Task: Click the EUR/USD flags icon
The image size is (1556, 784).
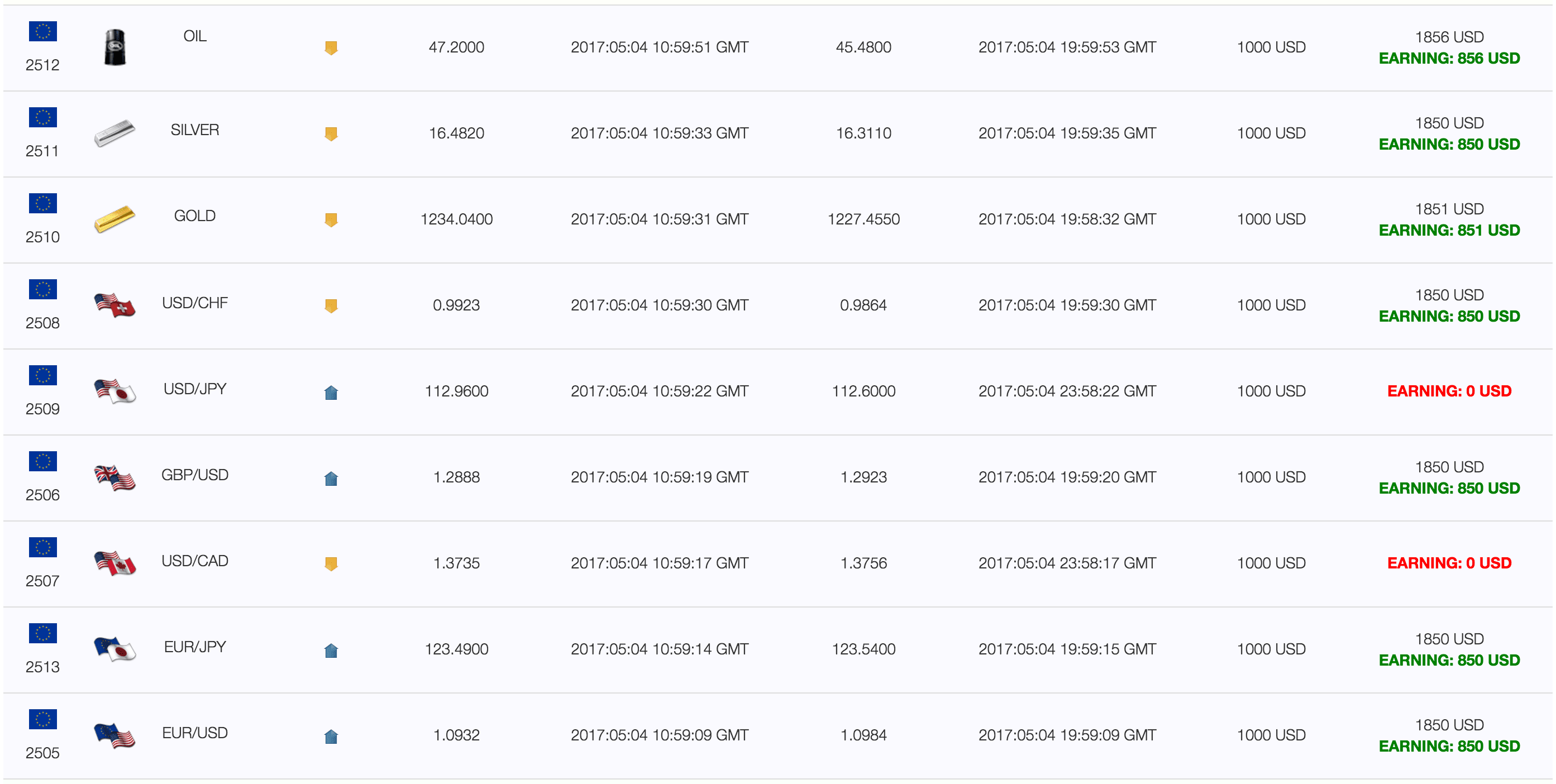Action: tap(114, 735)
